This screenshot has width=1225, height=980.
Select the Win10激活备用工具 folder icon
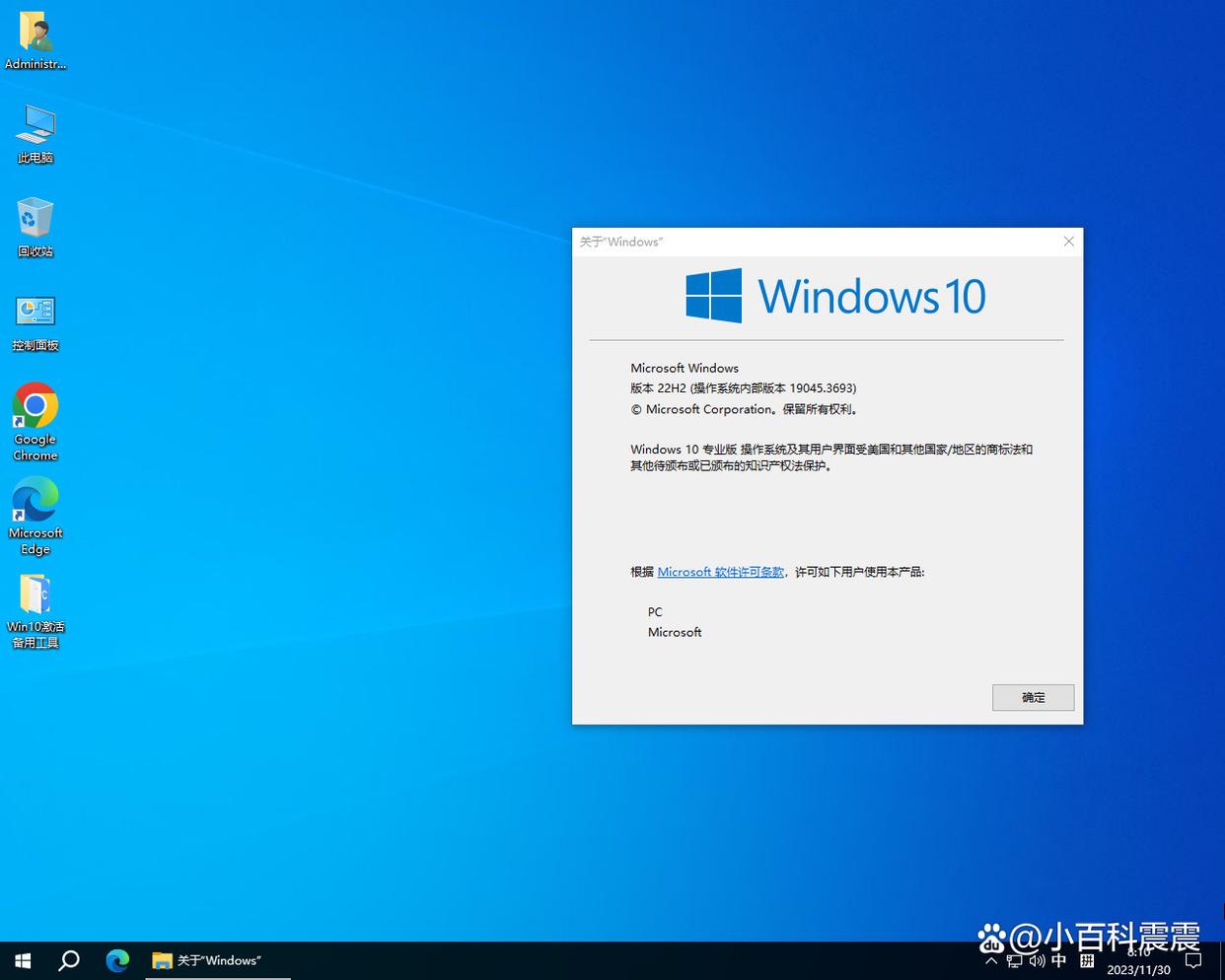point(36,599)
